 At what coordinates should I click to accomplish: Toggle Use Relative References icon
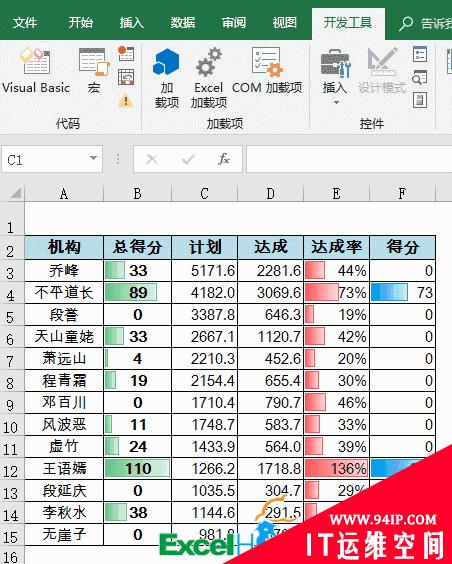[126, 77]
